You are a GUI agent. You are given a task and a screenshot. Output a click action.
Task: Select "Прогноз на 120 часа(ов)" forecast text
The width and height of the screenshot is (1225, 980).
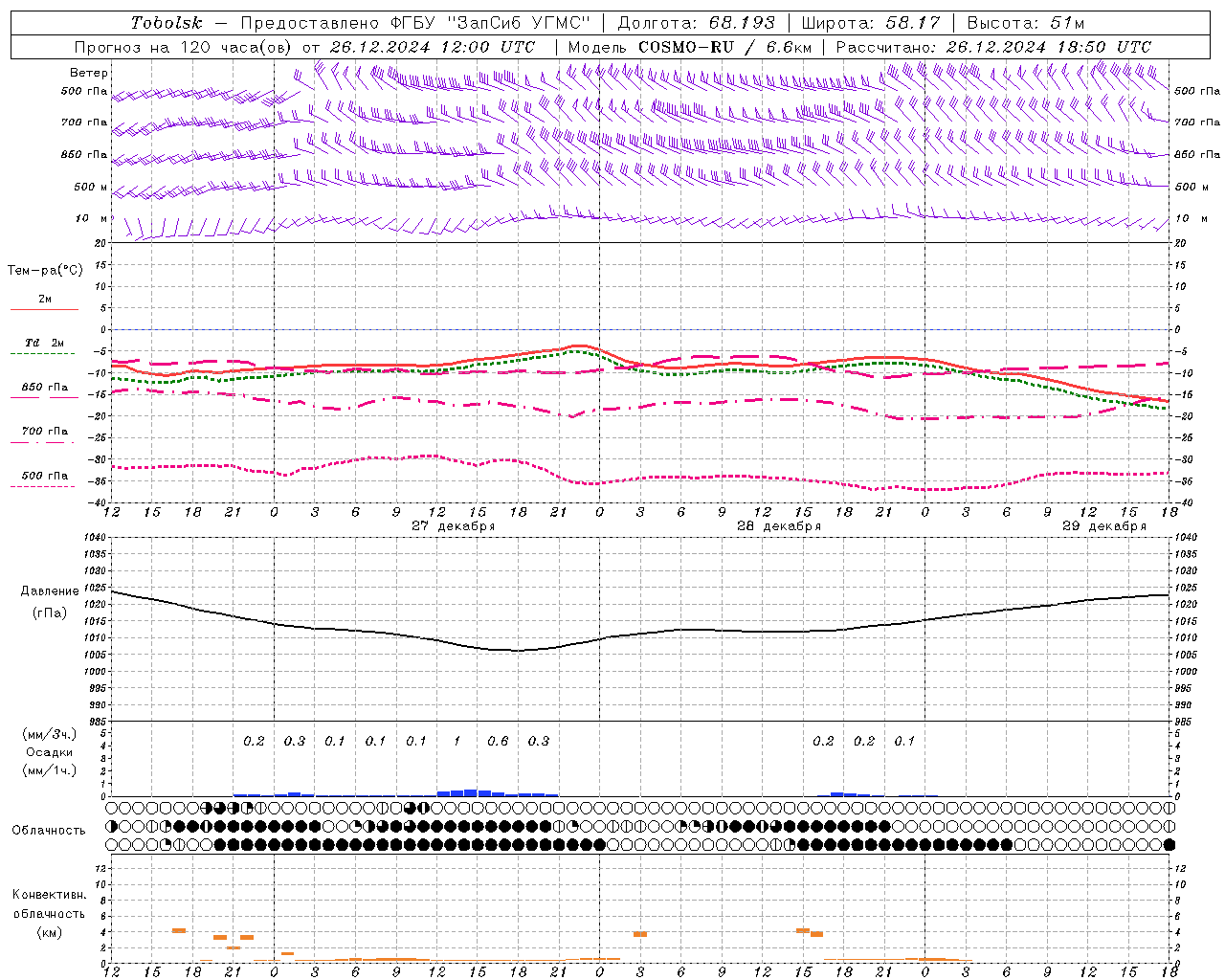[x=185, y=47]
